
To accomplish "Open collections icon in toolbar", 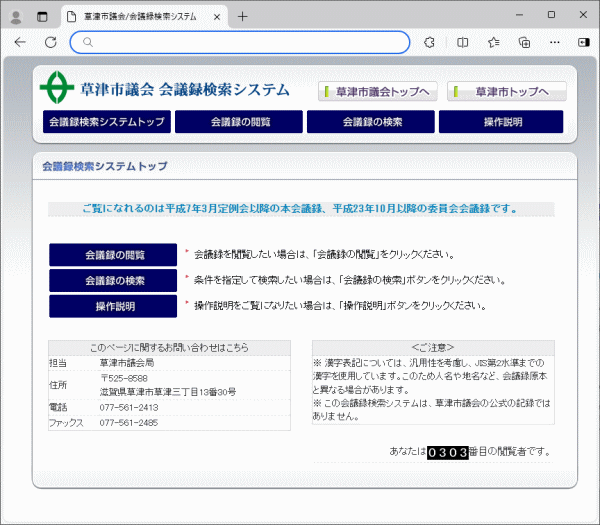I will click(x=524, y=42).
